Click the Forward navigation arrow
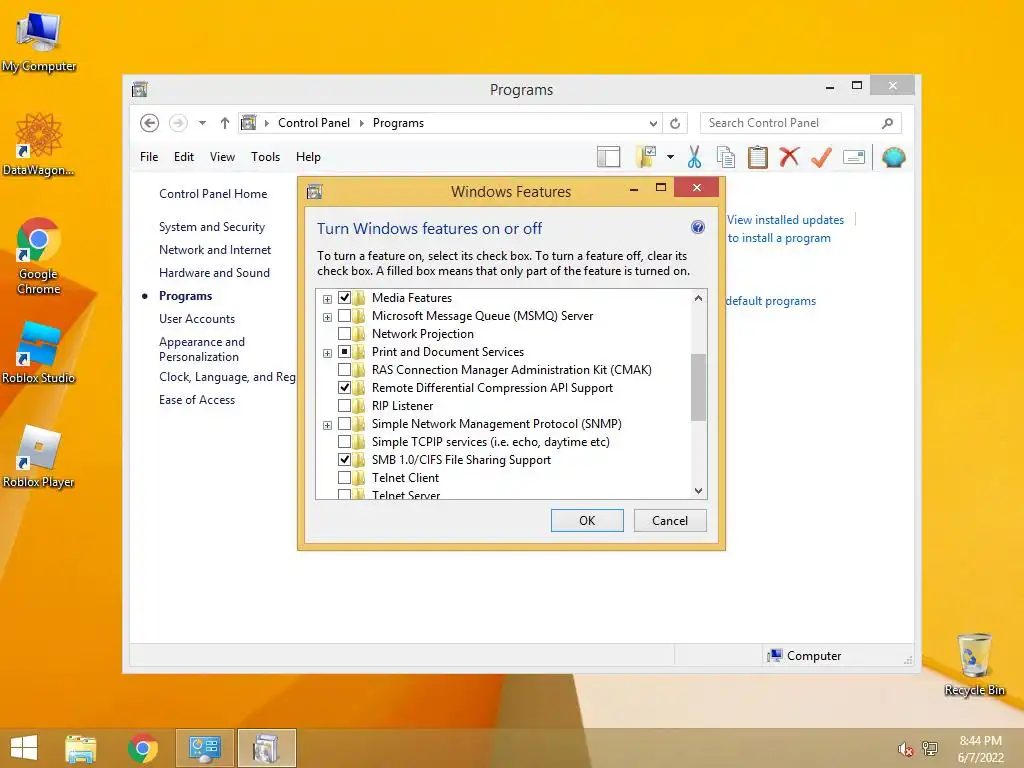The height and width of the screenshot is (768, 1024). [x=178, y=123]
